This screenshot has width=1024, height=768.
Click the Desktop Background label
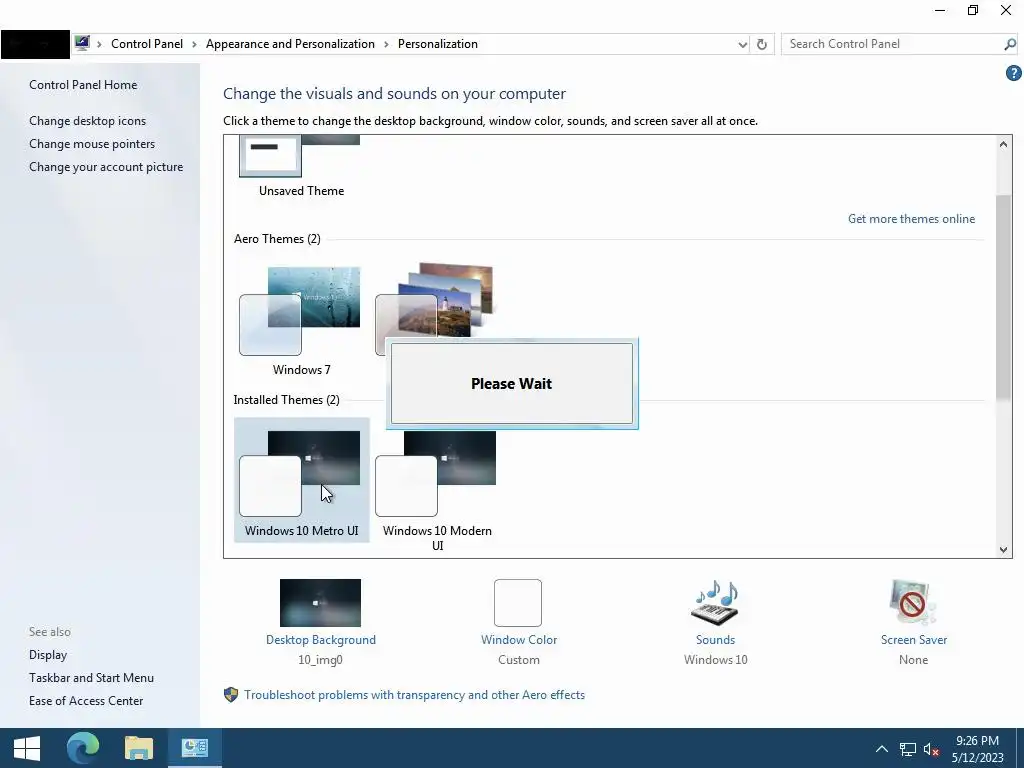(321, 640)
